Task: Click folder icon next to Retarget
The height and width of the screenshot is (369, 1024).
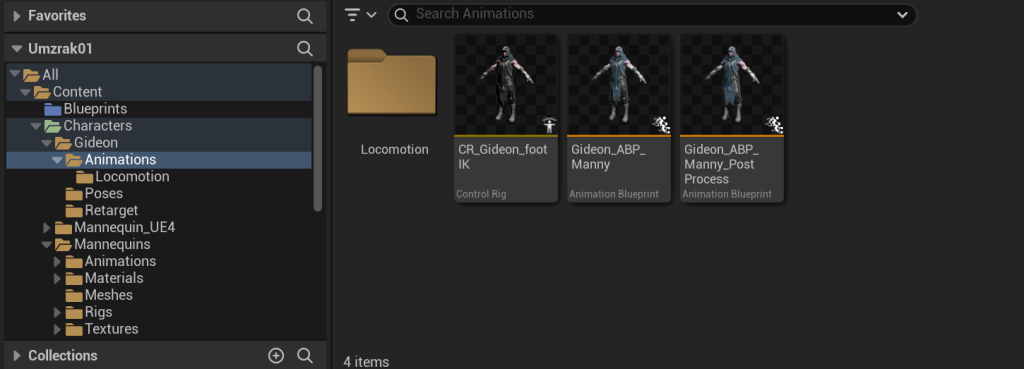Action: pos(74,211)
